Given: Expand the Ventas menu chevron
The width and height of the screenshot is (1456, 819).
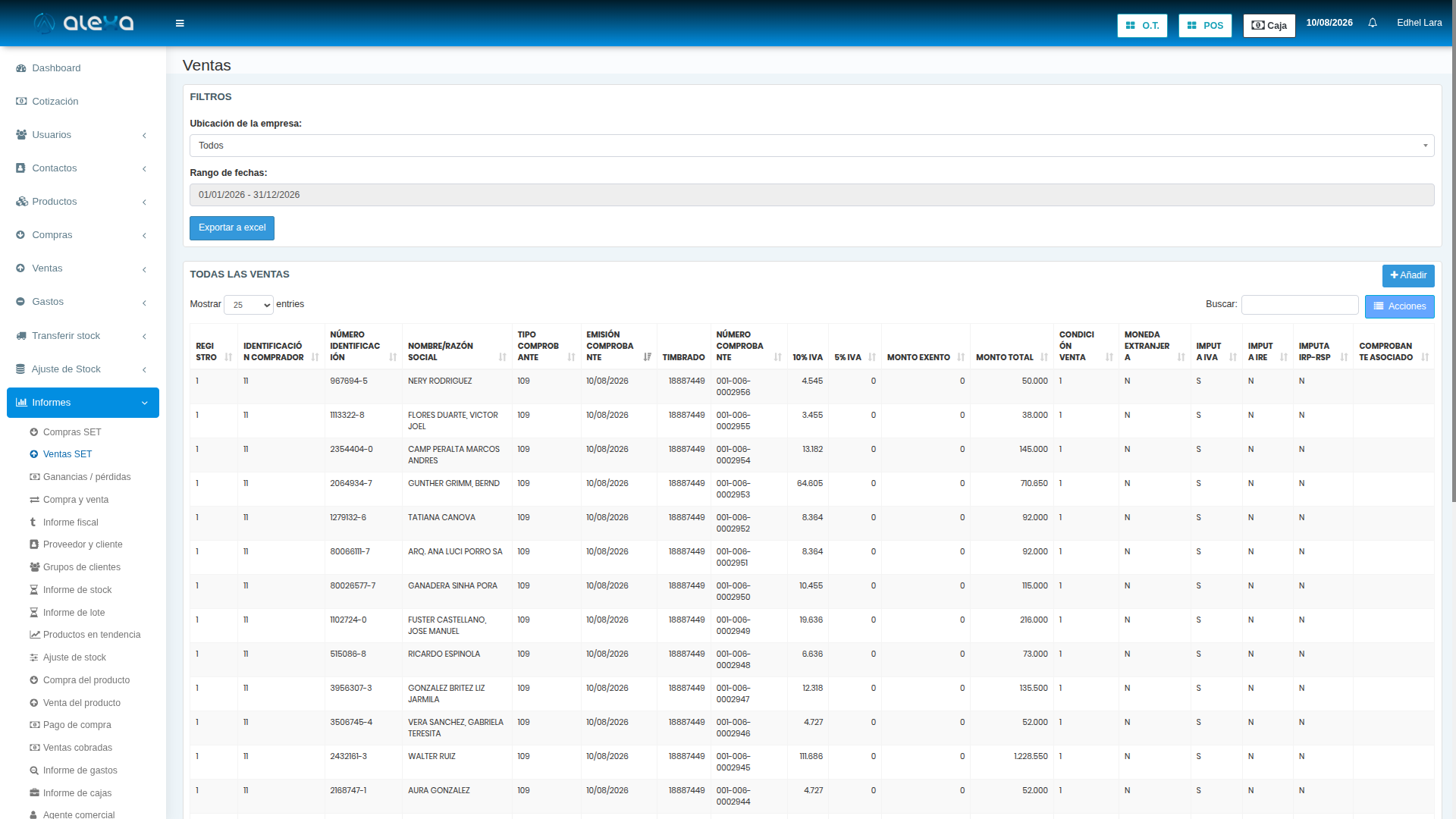Looking at the screenshot, I should [144, 269].
